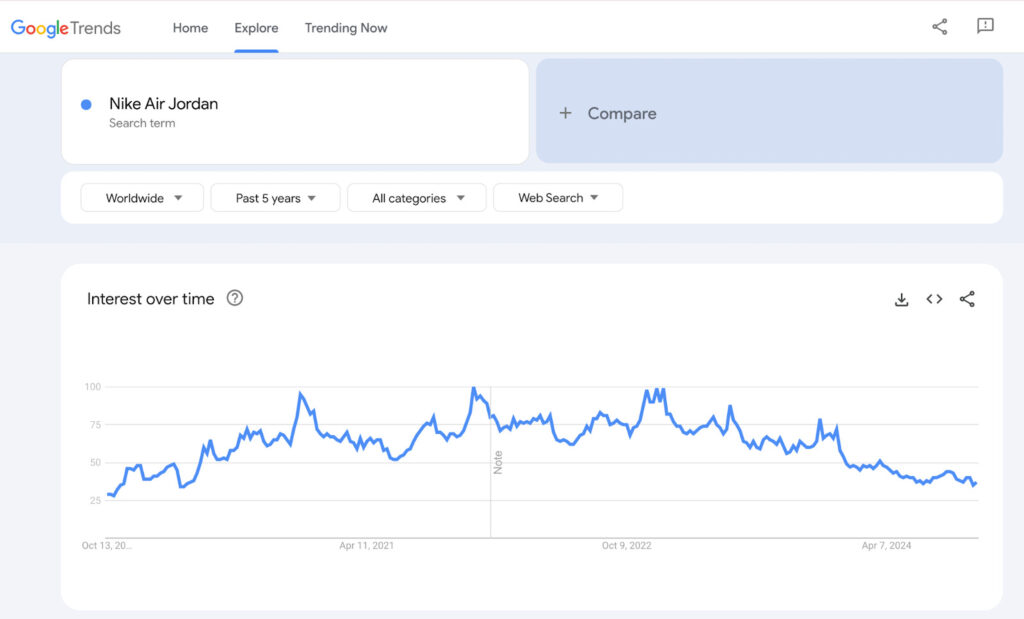The height and width of the screenshot is (619, 1024).
Task: Click the share icon in the top bar
Action: (x=939, y=27)
